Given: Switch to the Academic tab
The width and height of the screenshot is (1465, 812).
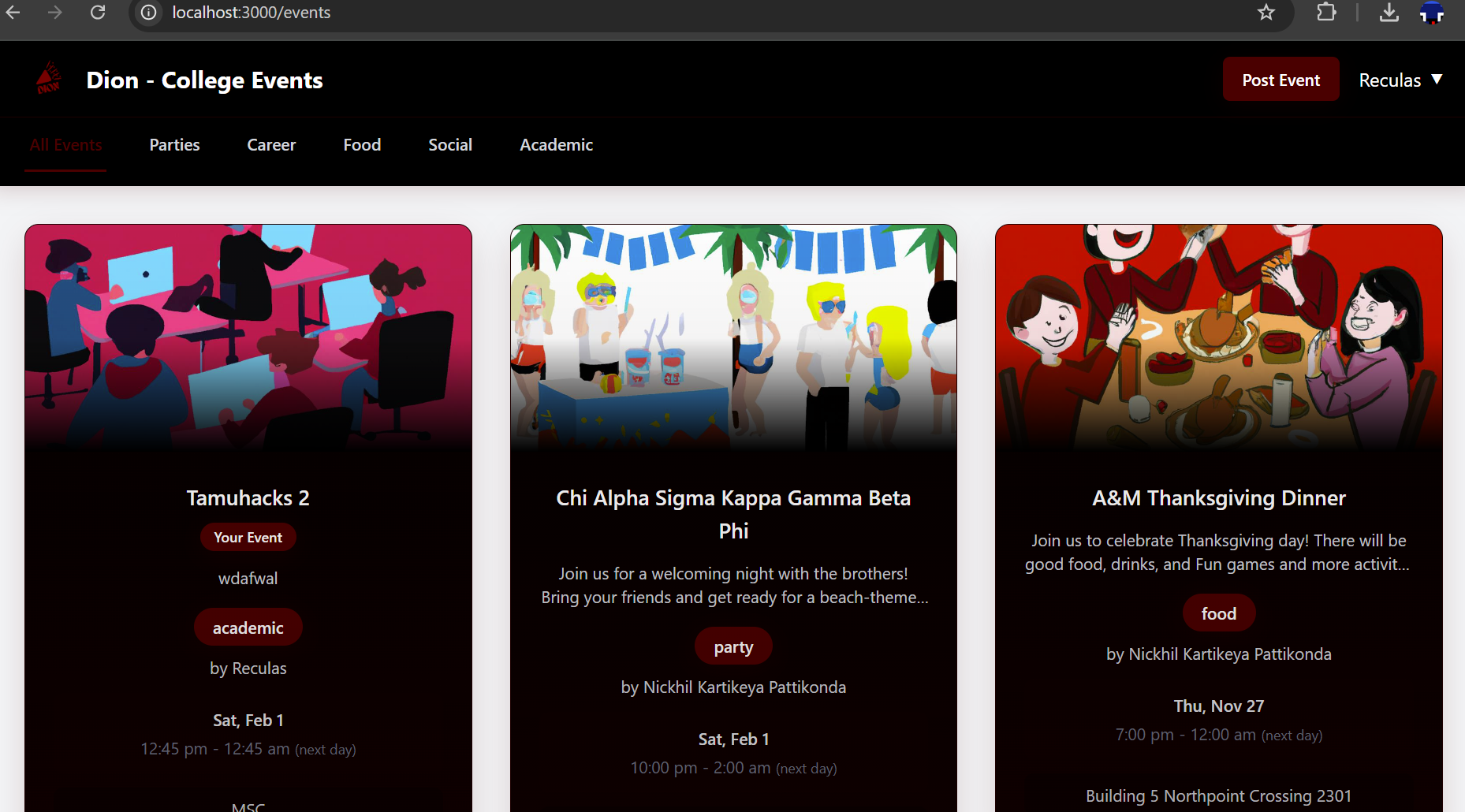Looking at the screenshot, I should tap(556, 145).
